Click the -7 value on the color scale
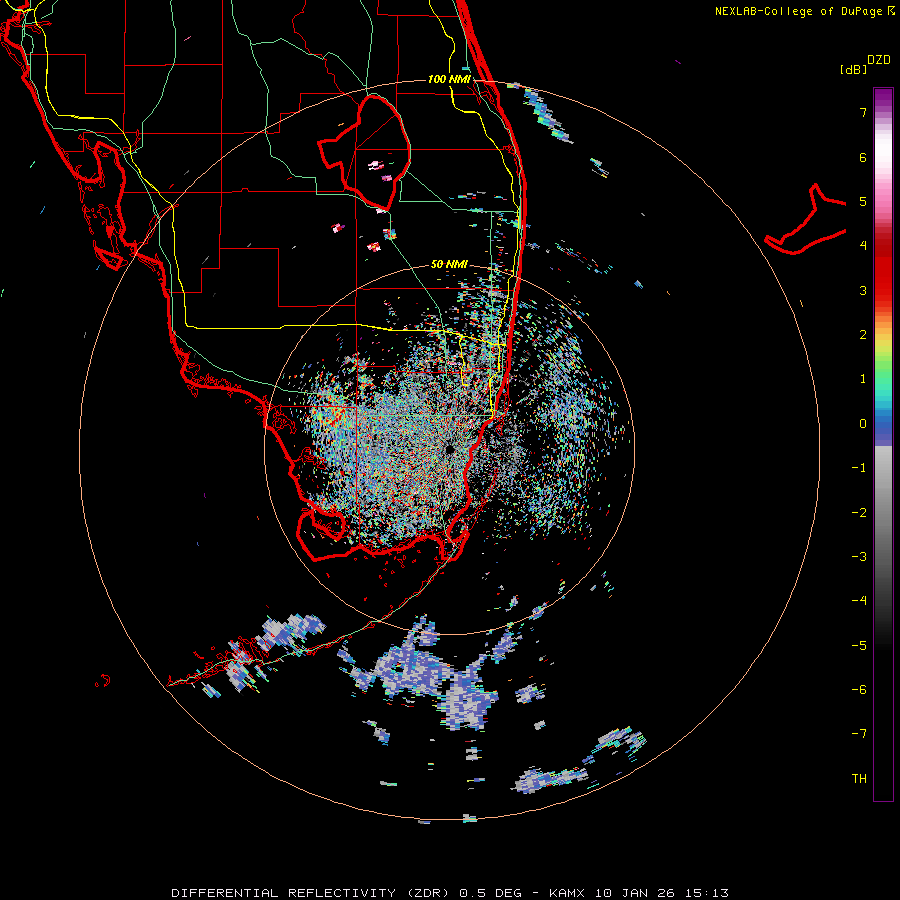Screen dimensions: 900x900 point(859,734)
